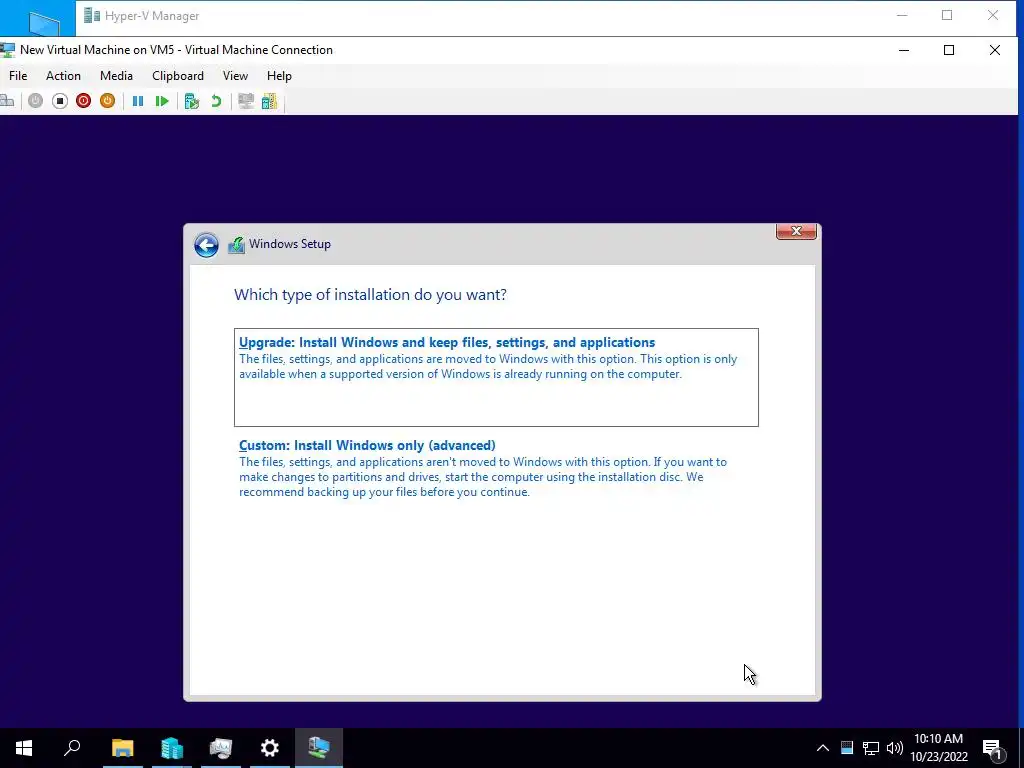The width and height of the screenshot is (1024, 768).
Task: Open File Explorer from taskbar
Action: (x=122, y=748)
